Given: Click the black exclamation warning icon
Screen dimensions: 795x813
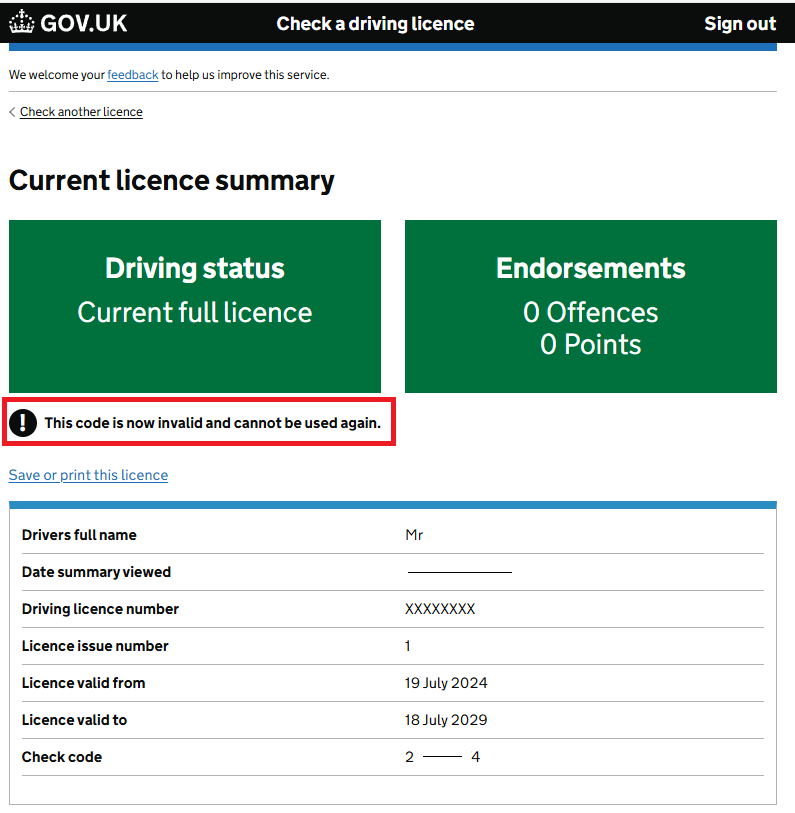Looking at the screenshot, I should click(23, 423).
